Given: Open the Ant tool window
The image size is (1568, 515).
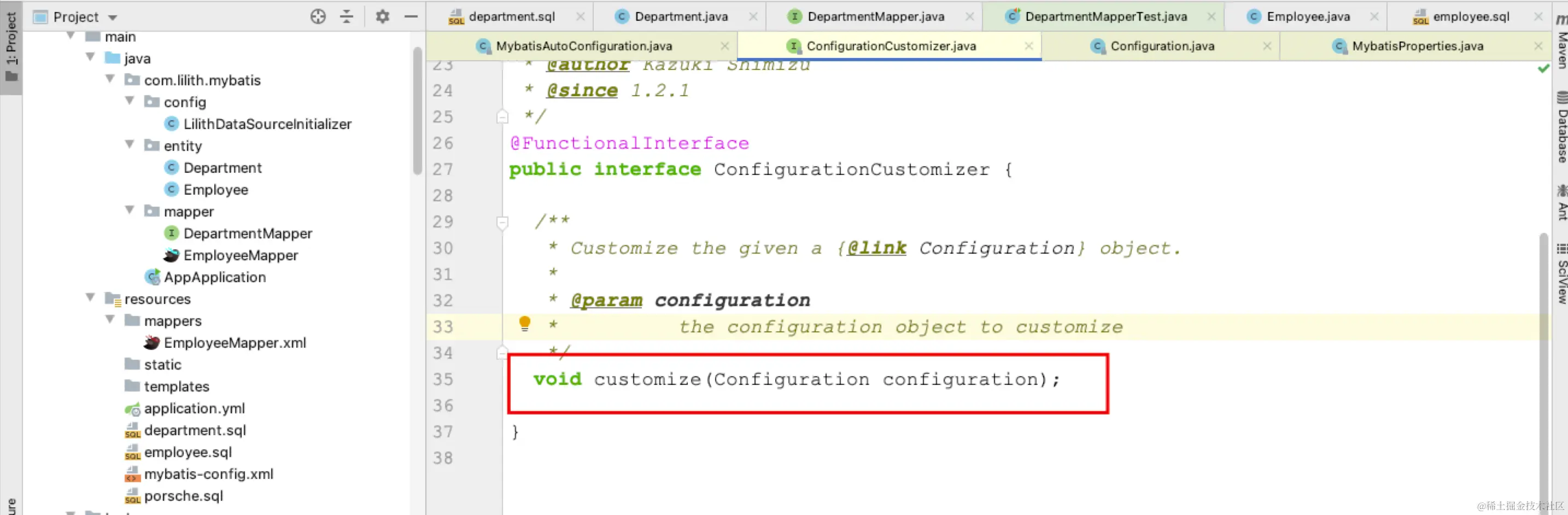Looking at the screenshot, I should click(1561, 202).
